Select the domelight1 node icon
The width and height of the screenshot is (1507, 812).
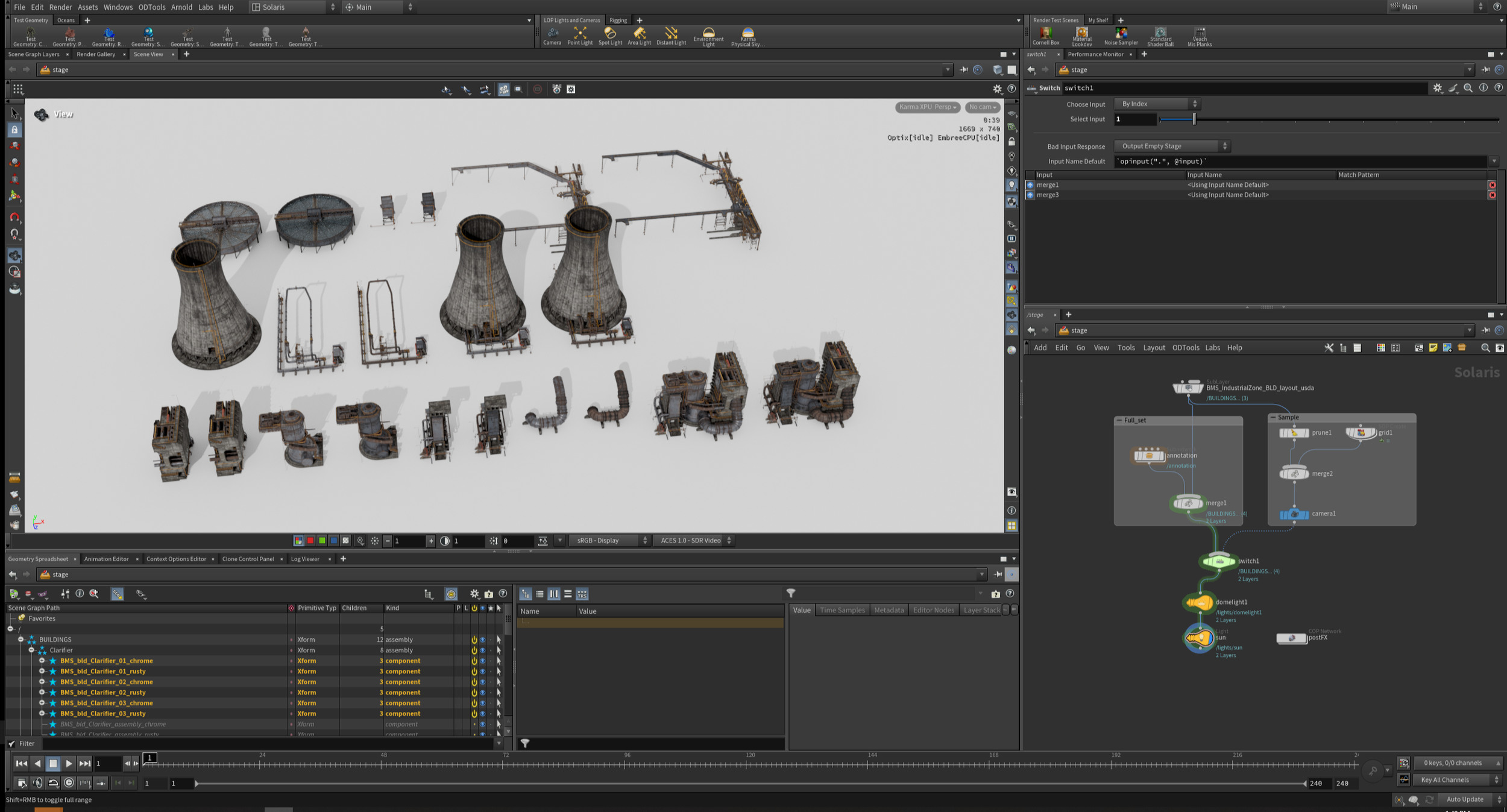tap(1199, 602)
